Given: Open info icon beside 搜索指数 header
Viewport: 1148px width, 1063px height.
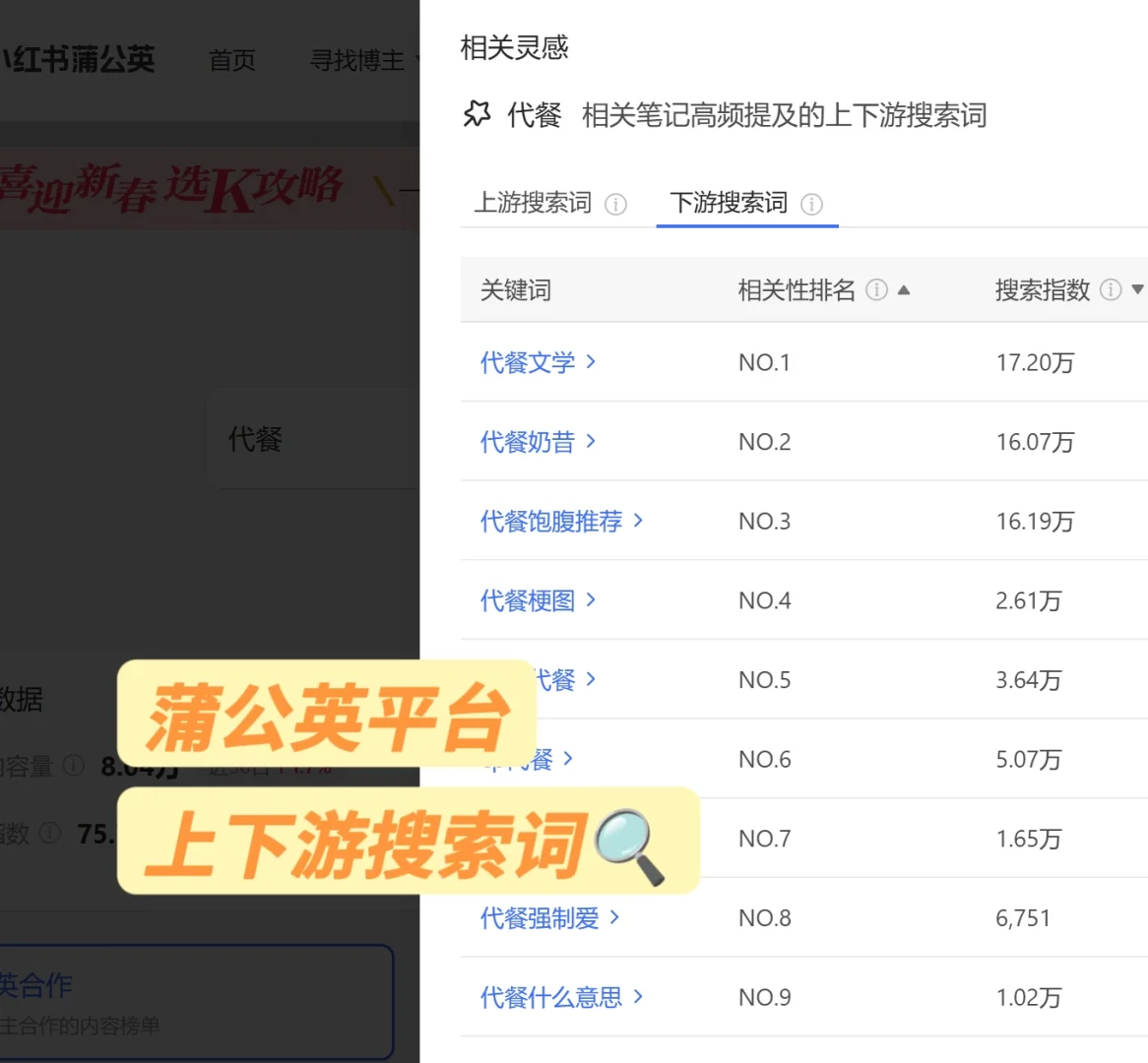Looking at the screenshot, I should click(1111, 290).
